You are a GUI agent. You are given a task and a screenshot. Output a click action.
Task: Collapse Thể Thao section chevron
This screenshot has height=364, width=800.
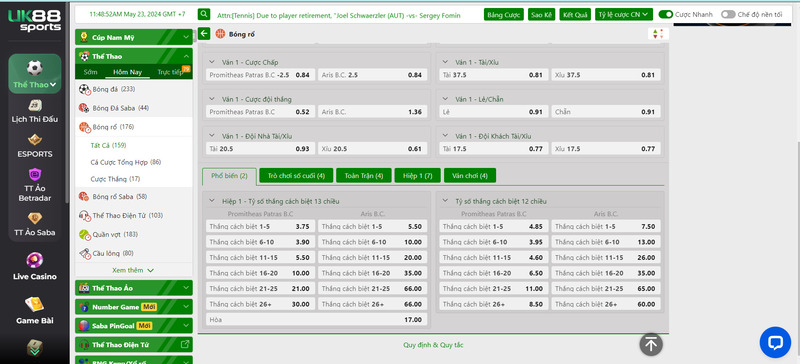[x=186, y=56]
